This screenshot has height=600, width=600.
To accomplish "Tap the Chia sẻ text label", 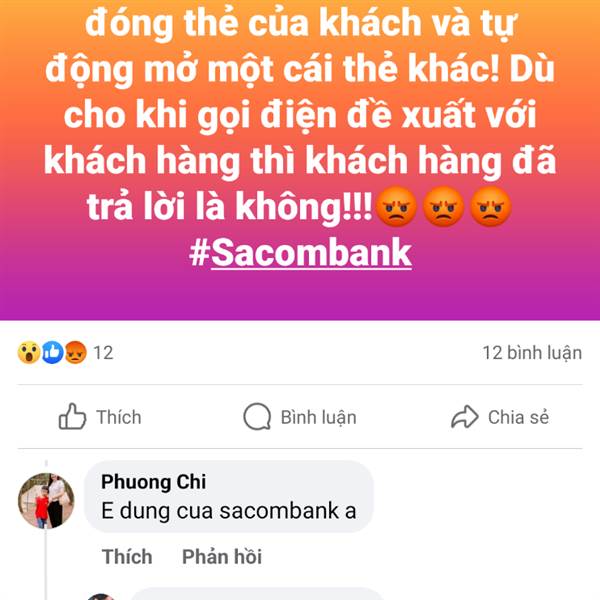I will pyautogui.click(x=518, y=417).
